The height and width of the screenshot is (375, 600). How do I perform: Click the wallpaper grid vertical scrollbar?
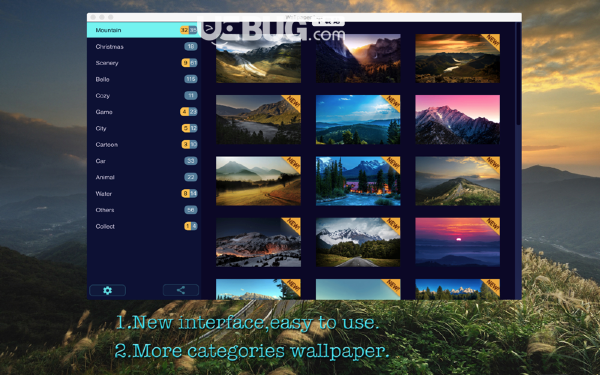(518, 73)
